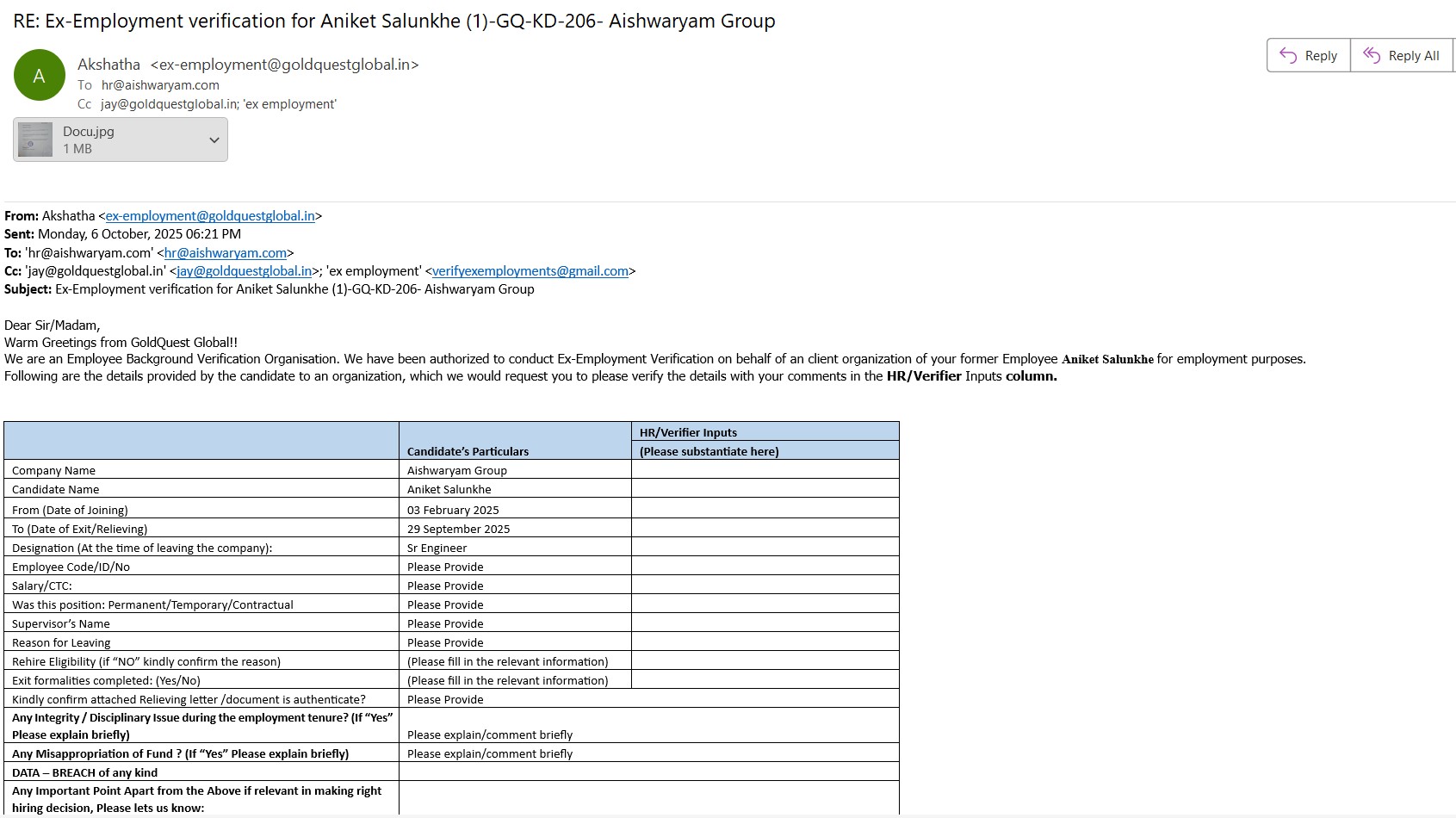The image size is (1456, 818).
Task: Click recipient hr@aishwaryam.com beside the header To label
Action: (x=160, y=85)
